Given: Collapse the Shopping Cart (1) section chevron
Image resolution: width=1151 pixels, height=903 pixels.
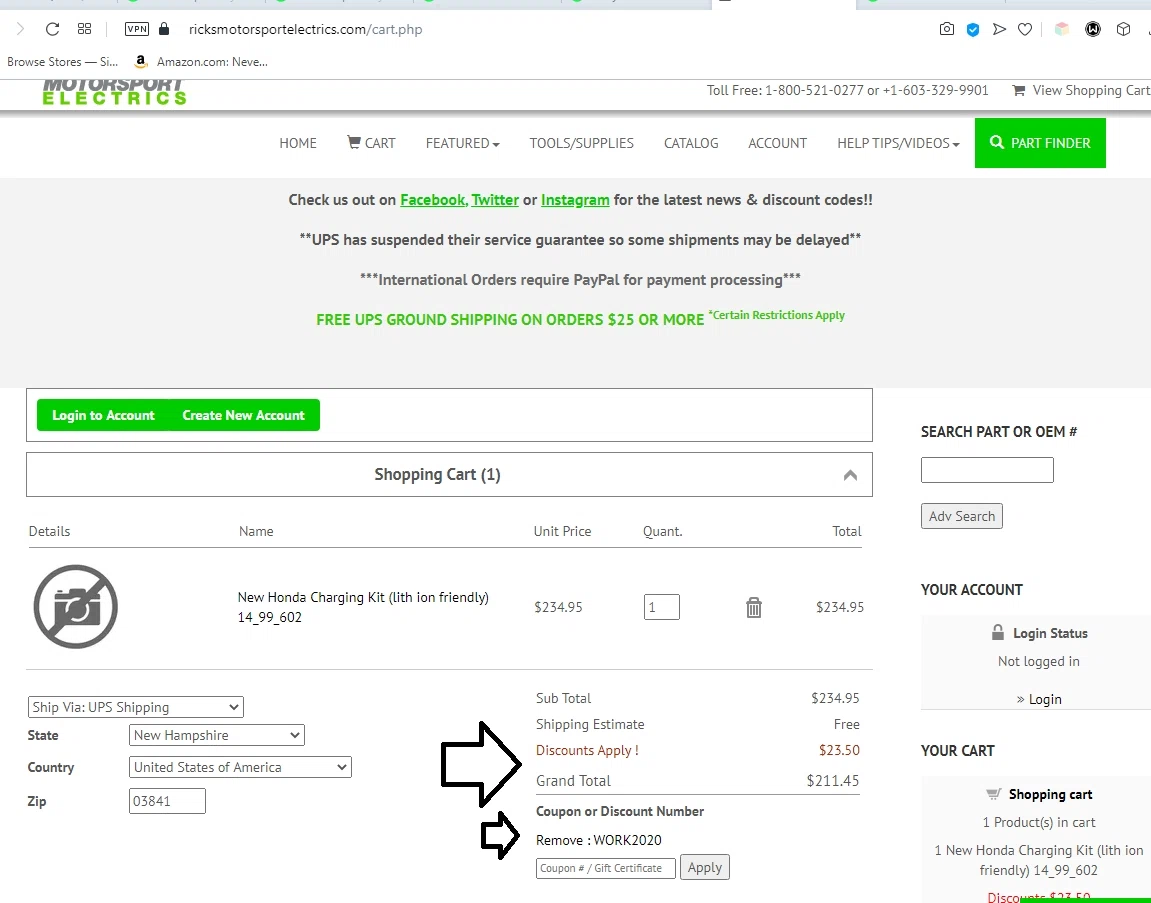Looking at the screenshot, I should click(850, 475).
